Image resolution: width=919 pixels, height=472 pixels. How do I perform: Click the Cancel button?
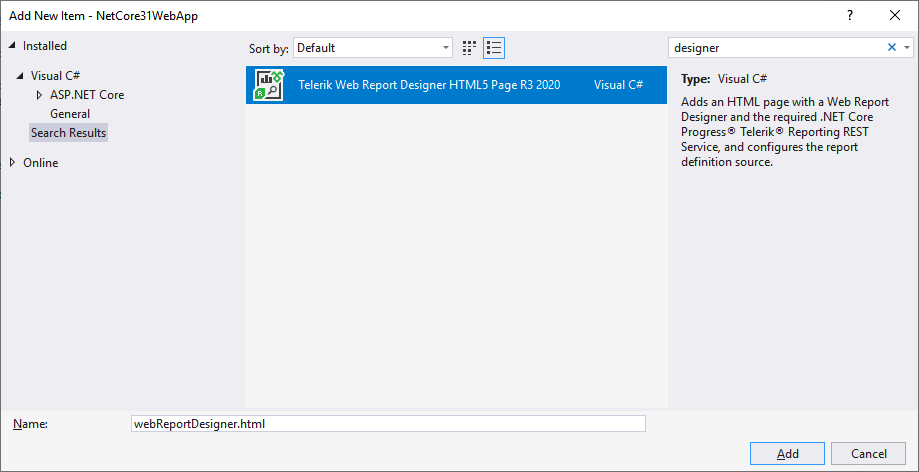[869, 453]
